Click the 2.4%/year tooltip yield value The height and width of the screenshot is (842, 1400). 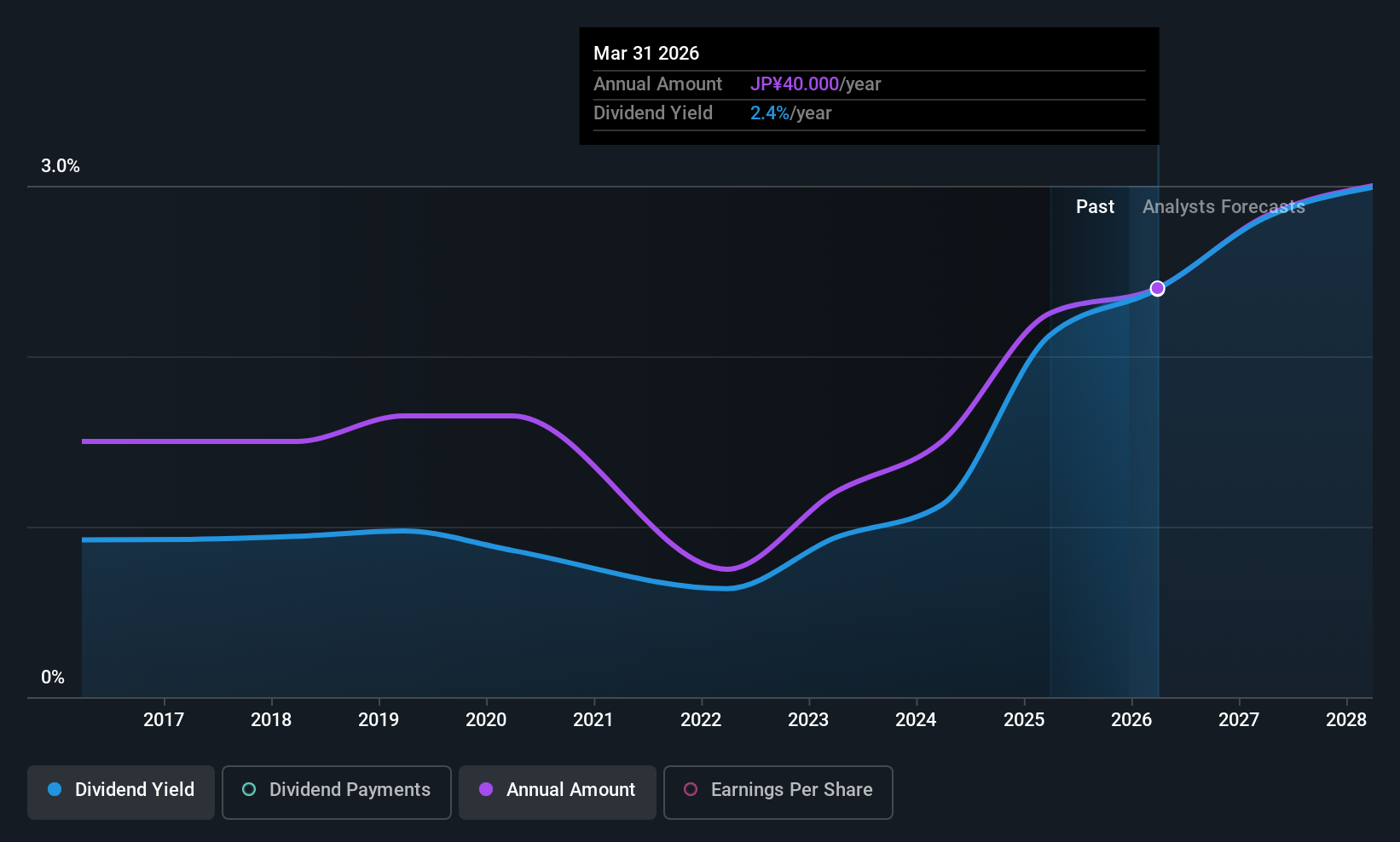[790, 113]
